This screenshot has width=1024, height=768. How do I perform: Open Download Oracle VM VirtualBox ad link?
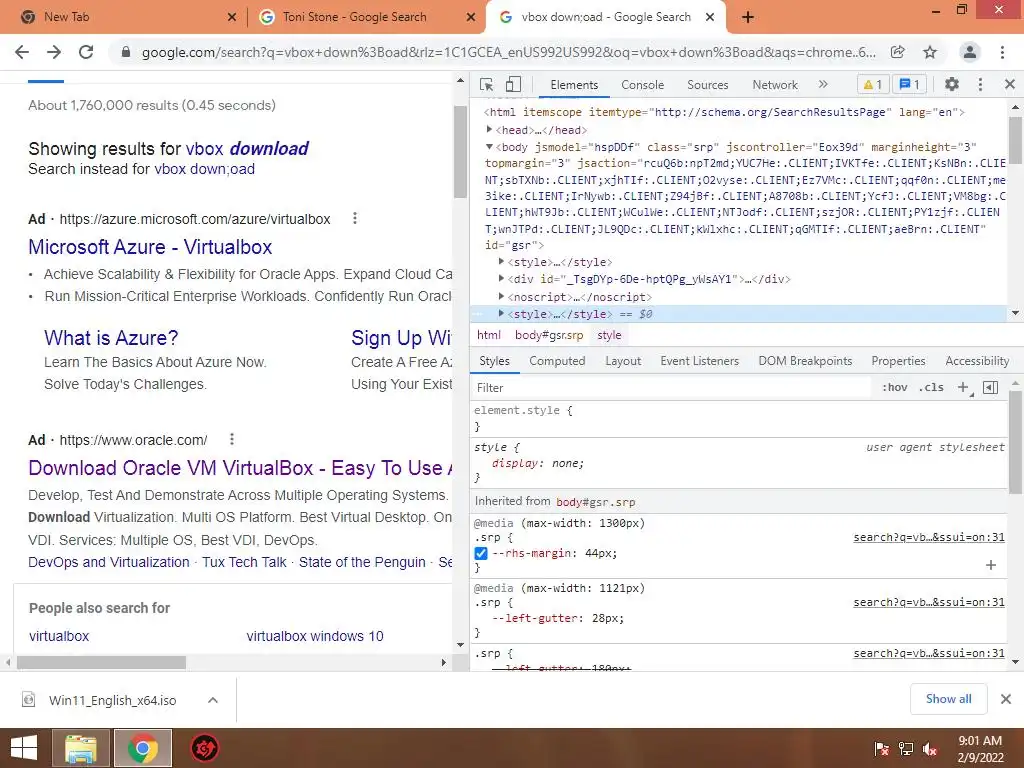(240, 468)
